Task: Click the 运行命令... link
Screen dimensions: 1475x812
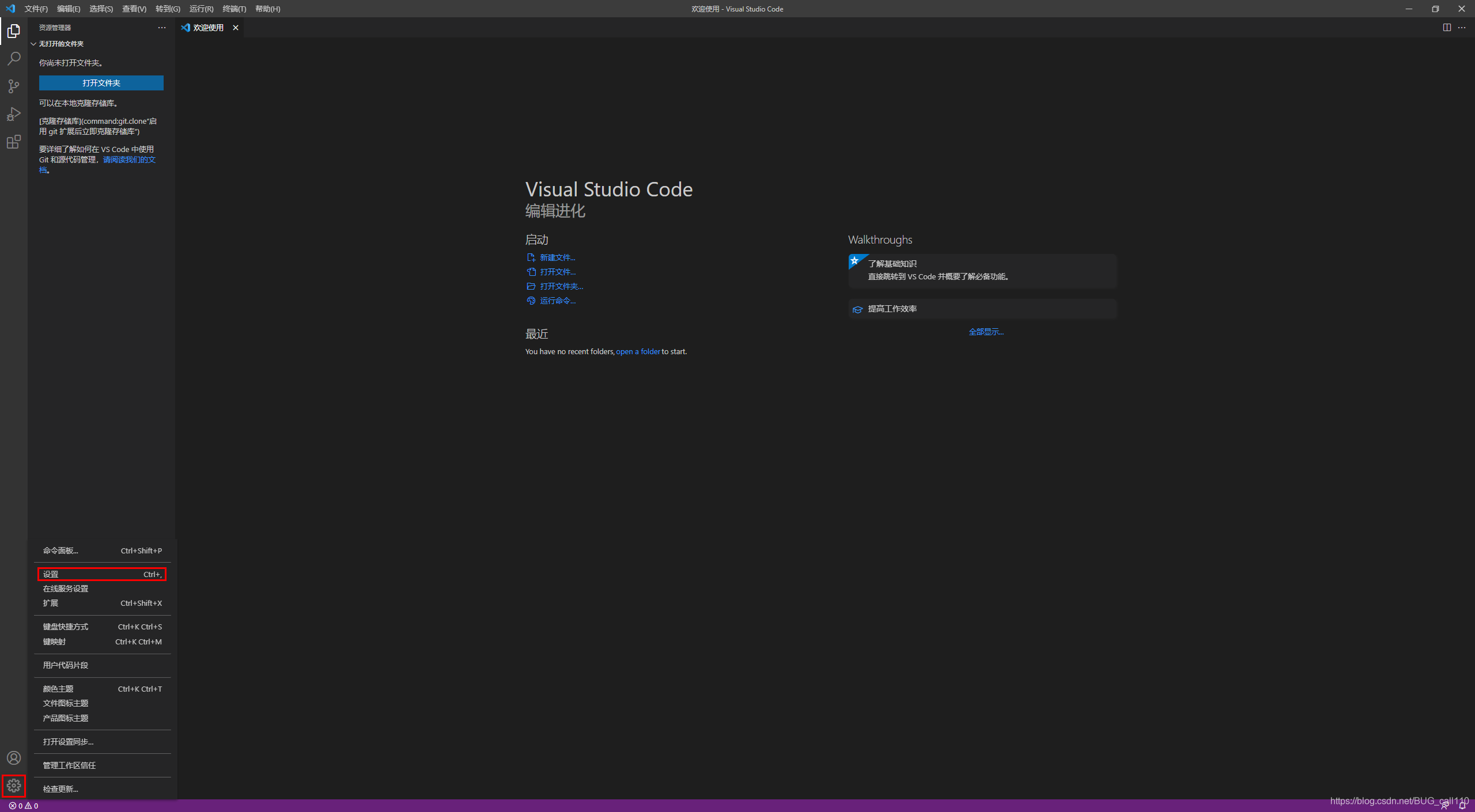Action: pos(558,301)
